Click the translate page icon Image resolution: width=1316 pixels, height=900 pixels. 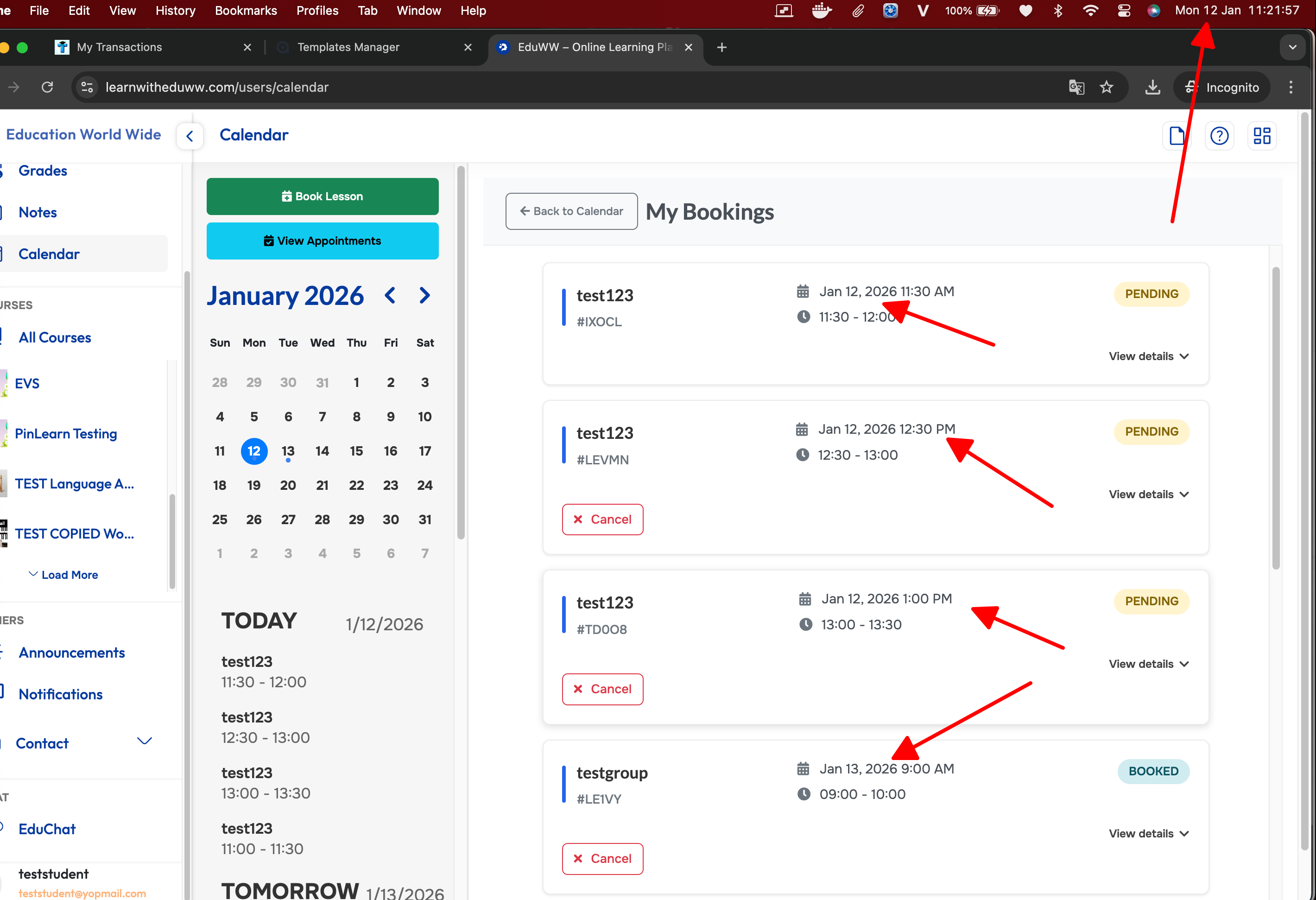pos(1076,87)
